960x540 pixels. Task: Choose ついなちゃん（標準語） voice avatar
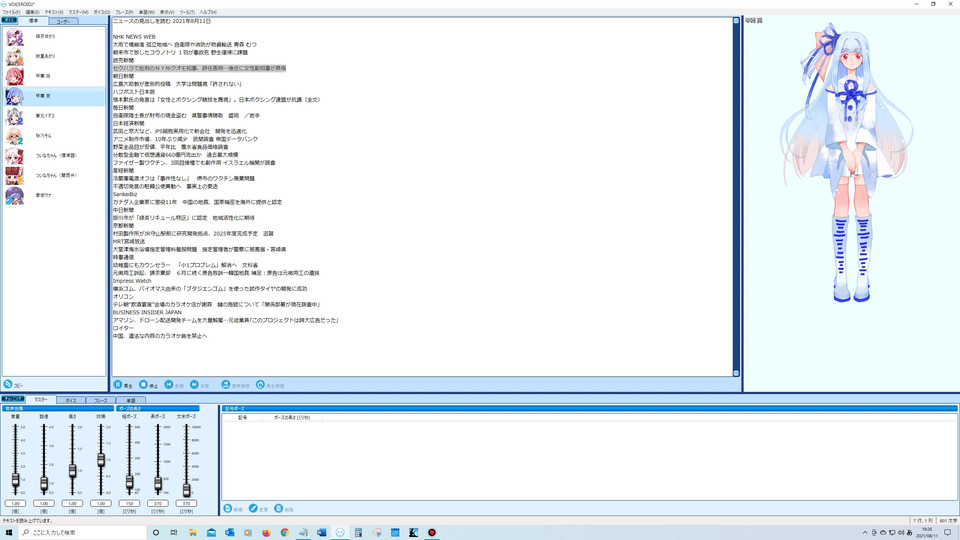click(15, 156)
